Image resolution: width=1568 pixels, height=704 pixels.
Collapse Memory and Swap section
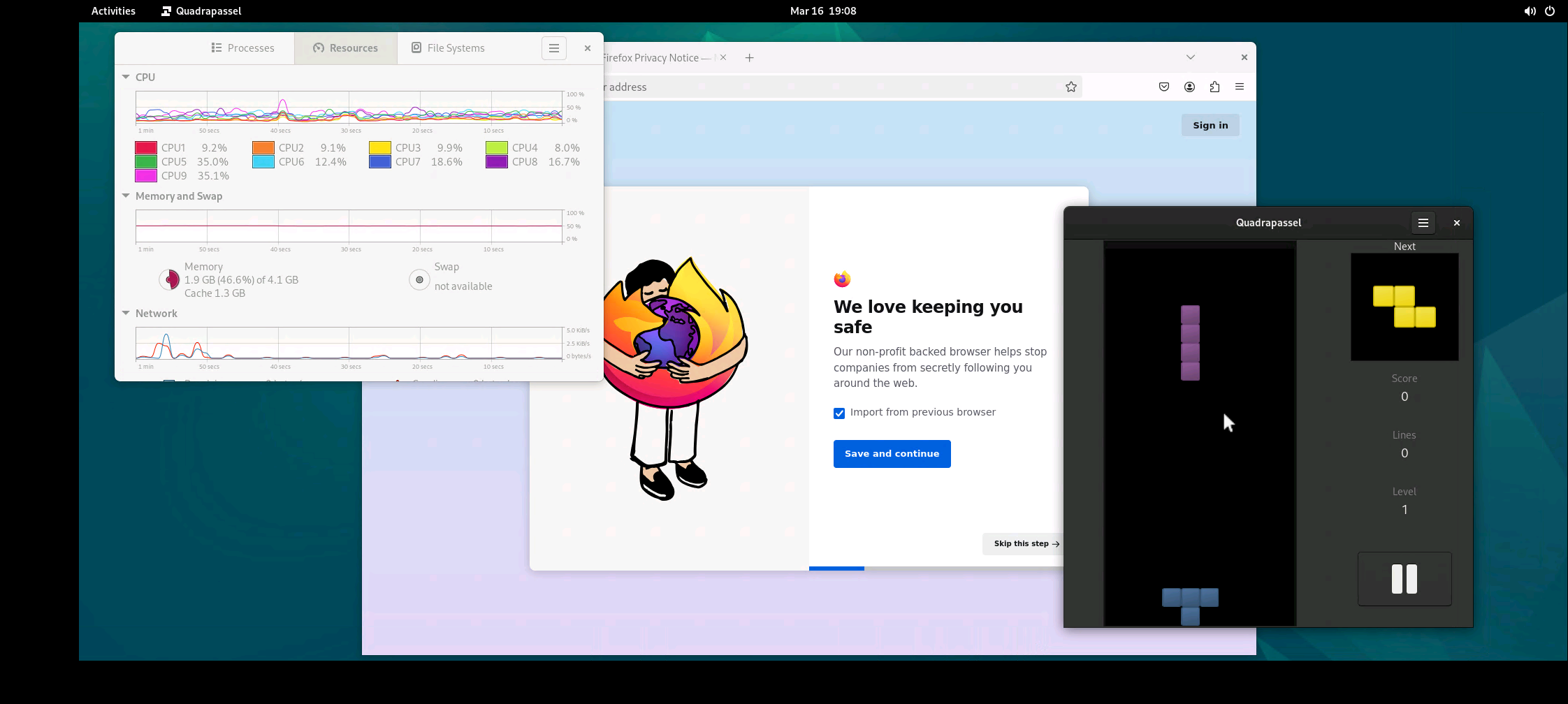[x=126, y=196]
